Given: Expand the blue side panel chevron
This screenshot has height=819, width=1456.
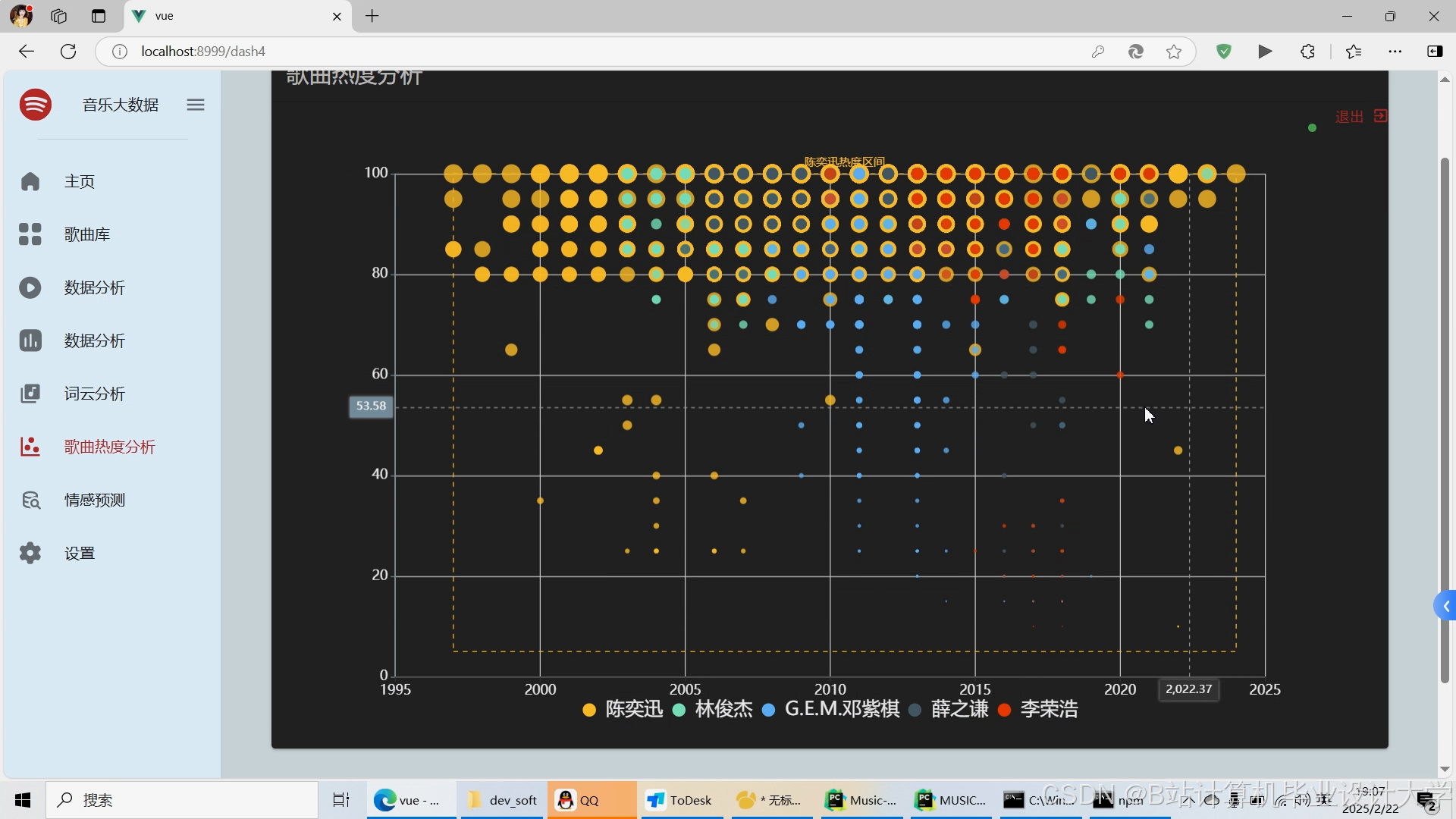Looking at the screenshot, I should point(1445,606).
